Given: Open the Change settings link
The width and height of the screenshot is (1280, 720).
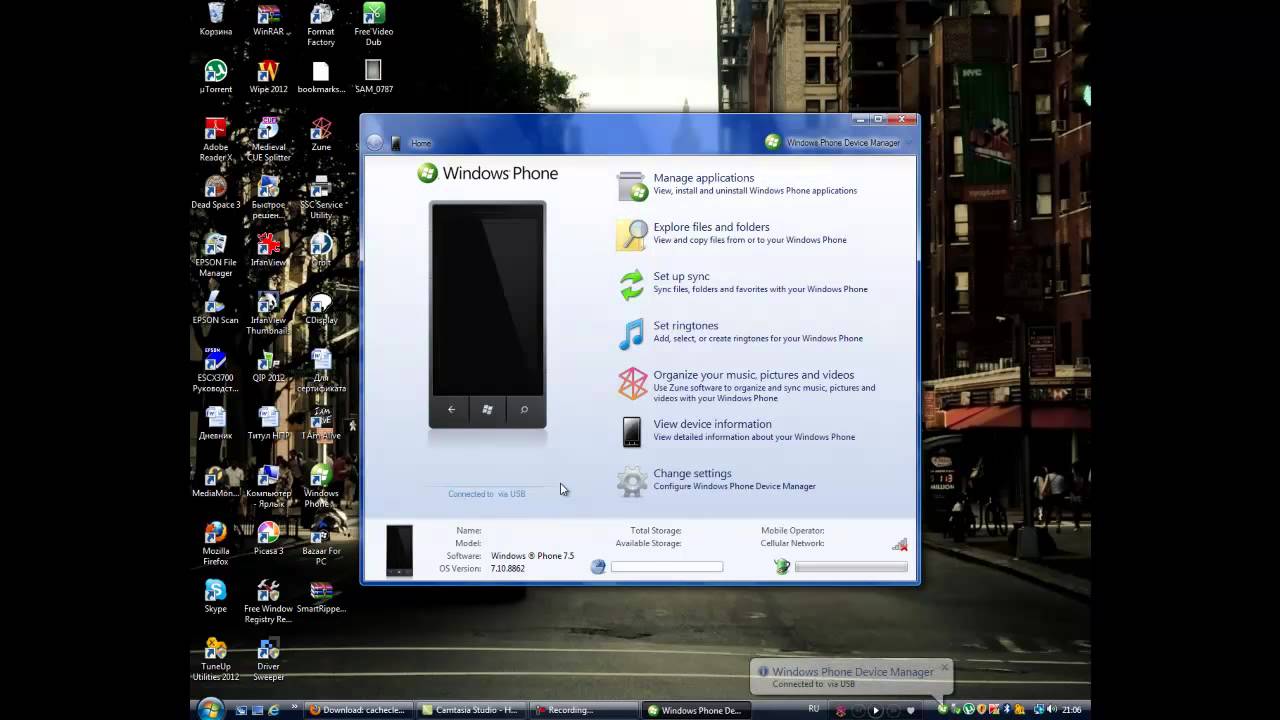Looking at the screenshot, I should tap(692, 473).
